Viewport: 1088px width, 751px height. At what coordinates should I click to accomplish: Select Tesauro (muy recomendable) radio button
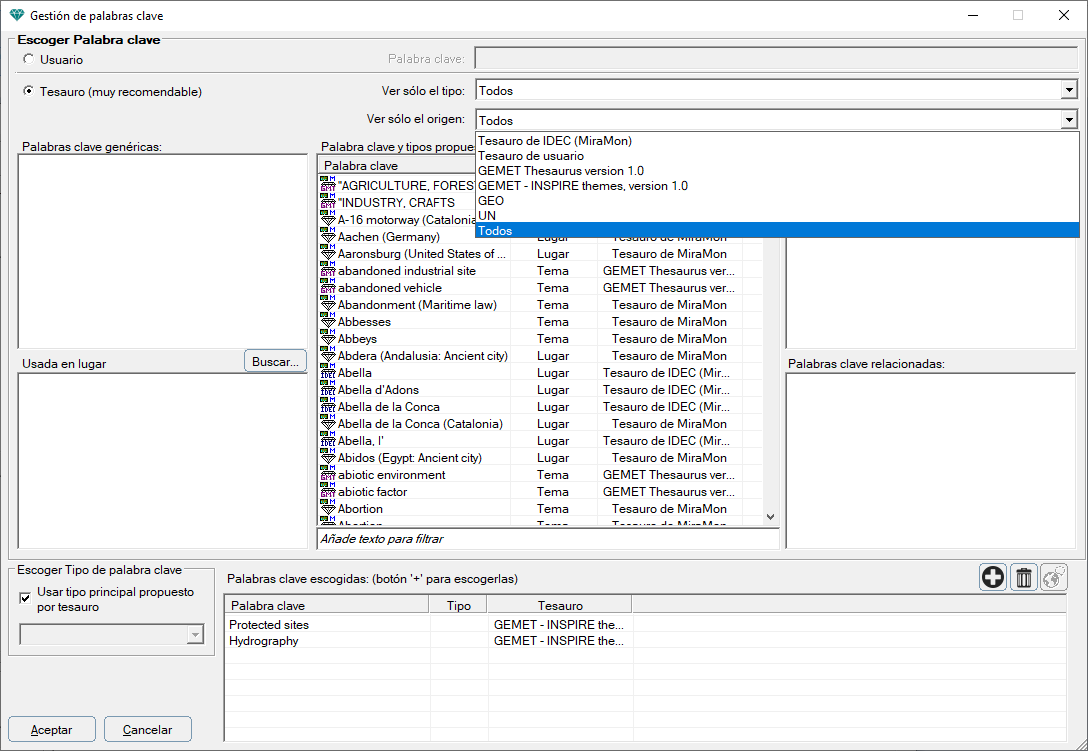pos(28,92)
